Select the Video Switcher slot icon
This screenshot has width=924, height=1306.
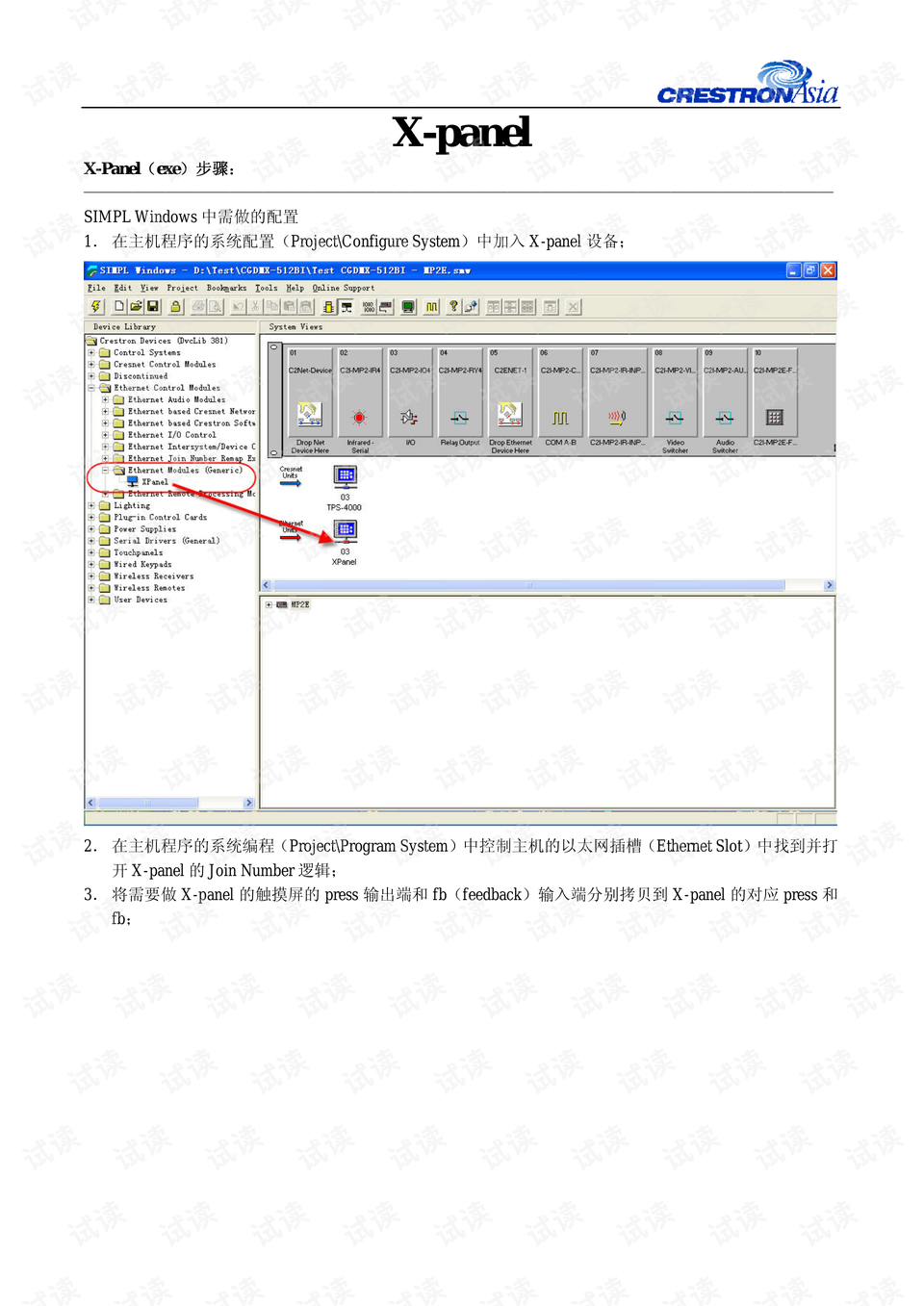point(675,415)
